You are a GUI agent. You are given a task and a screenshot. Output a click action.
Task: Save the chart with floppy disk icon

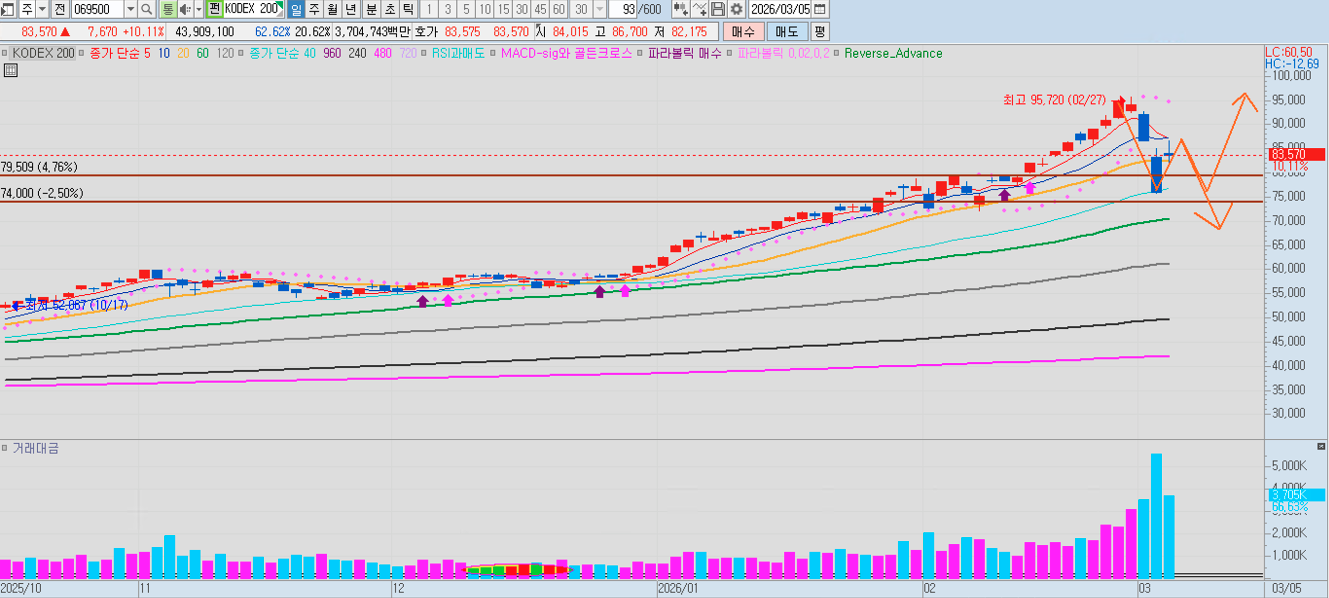coord(718,9)
